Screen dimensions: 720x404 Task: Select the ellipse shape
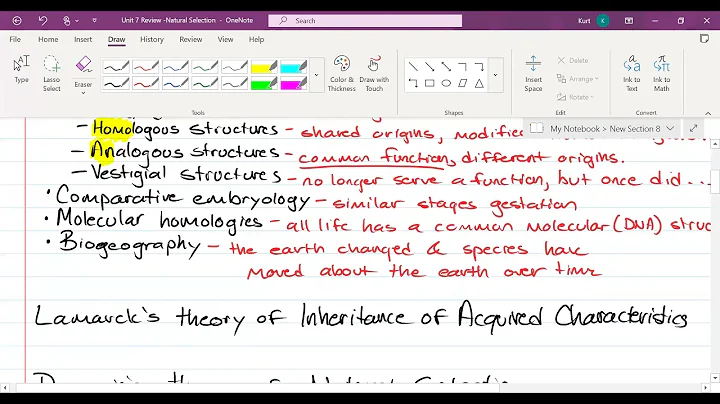pos(446,84)
